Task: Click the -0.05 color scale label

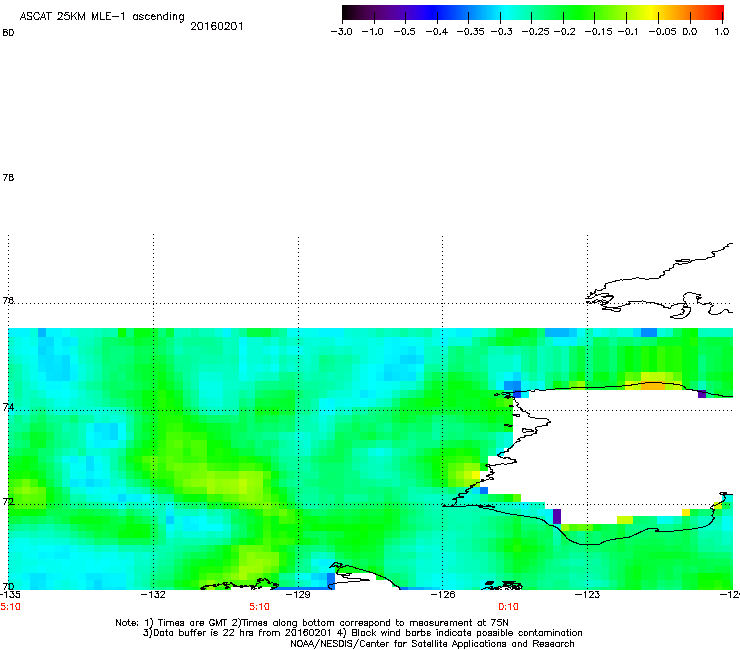Action: pos(663,32)
